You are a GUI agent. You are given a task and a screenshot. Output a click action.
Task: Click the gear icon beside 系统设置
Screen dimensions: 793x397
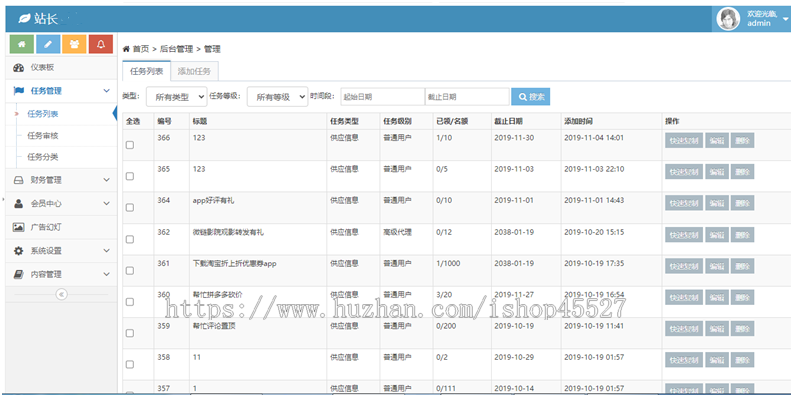(x=19, y=251)
